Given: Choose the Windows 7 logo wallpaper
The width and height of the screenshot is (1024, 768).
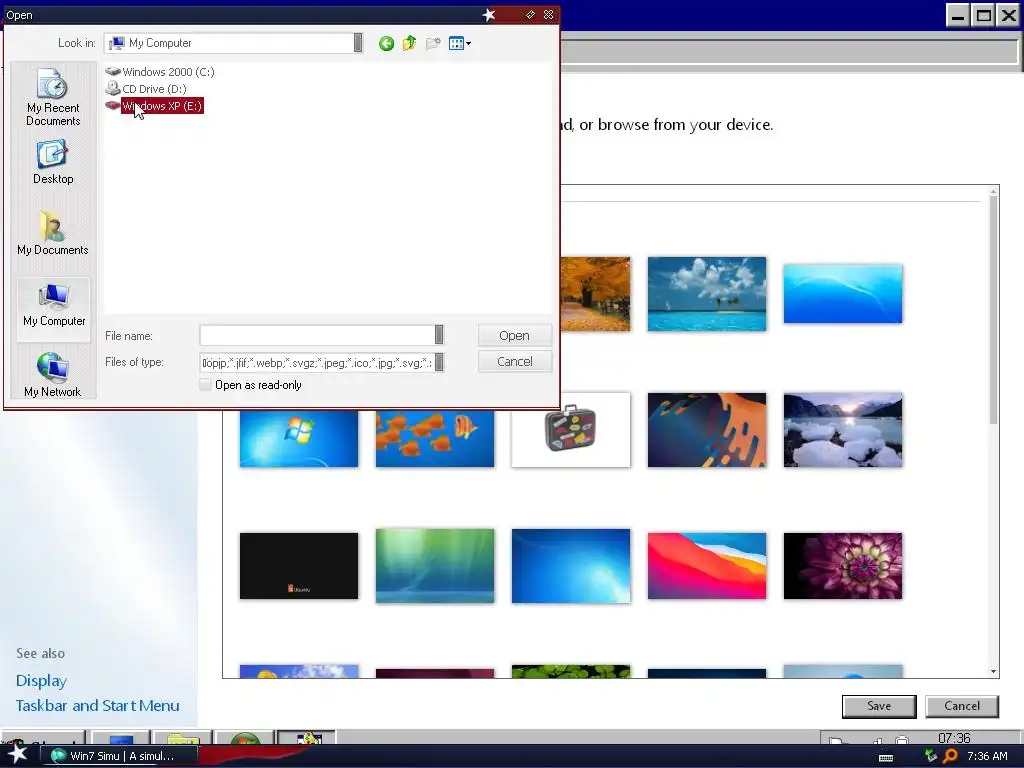Looking at the screenshot, I should 298,438.
